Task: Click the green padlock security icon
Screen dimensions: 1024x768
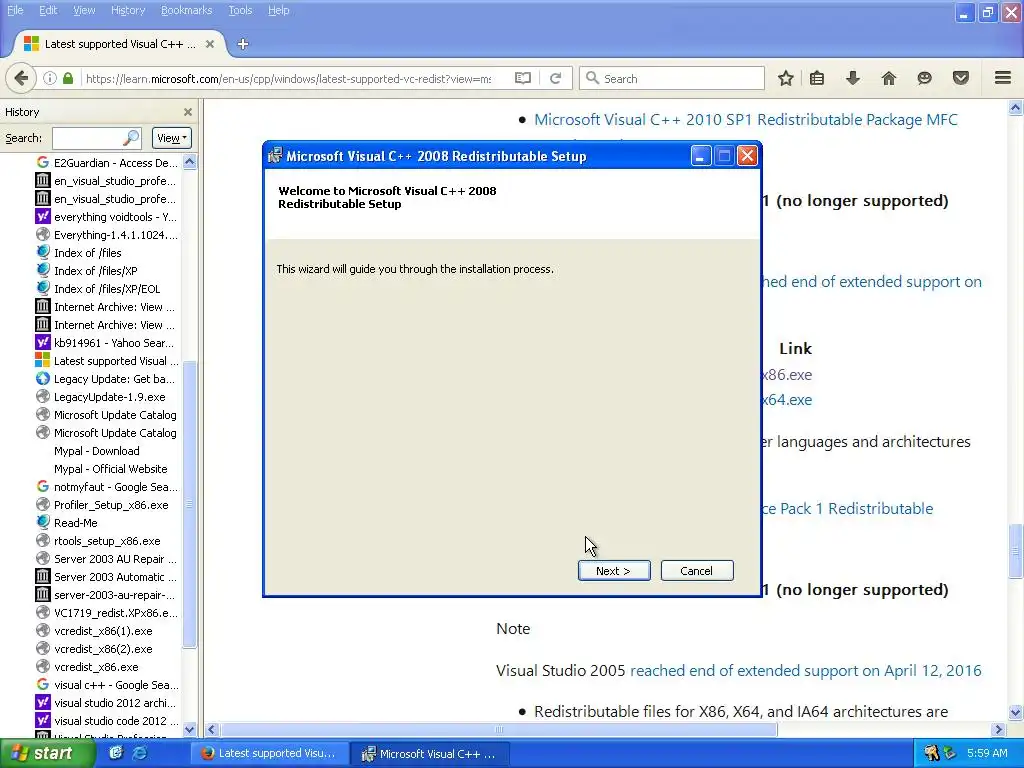Action: tap(68, 78)
